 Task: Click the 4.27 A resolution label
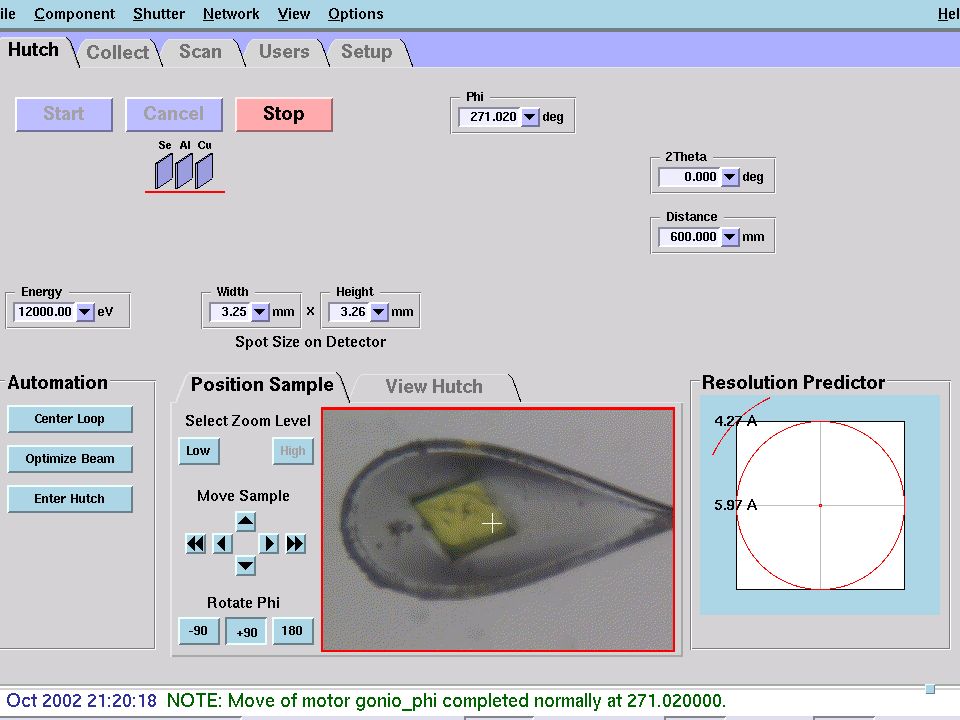coord(735,421)
